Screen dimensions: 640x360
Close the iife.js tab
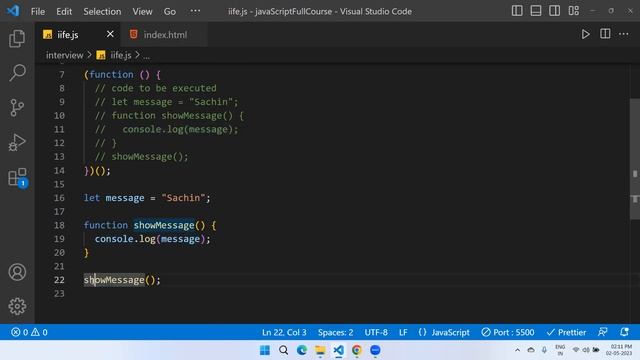pyautogui.click(x=110, y=34)
